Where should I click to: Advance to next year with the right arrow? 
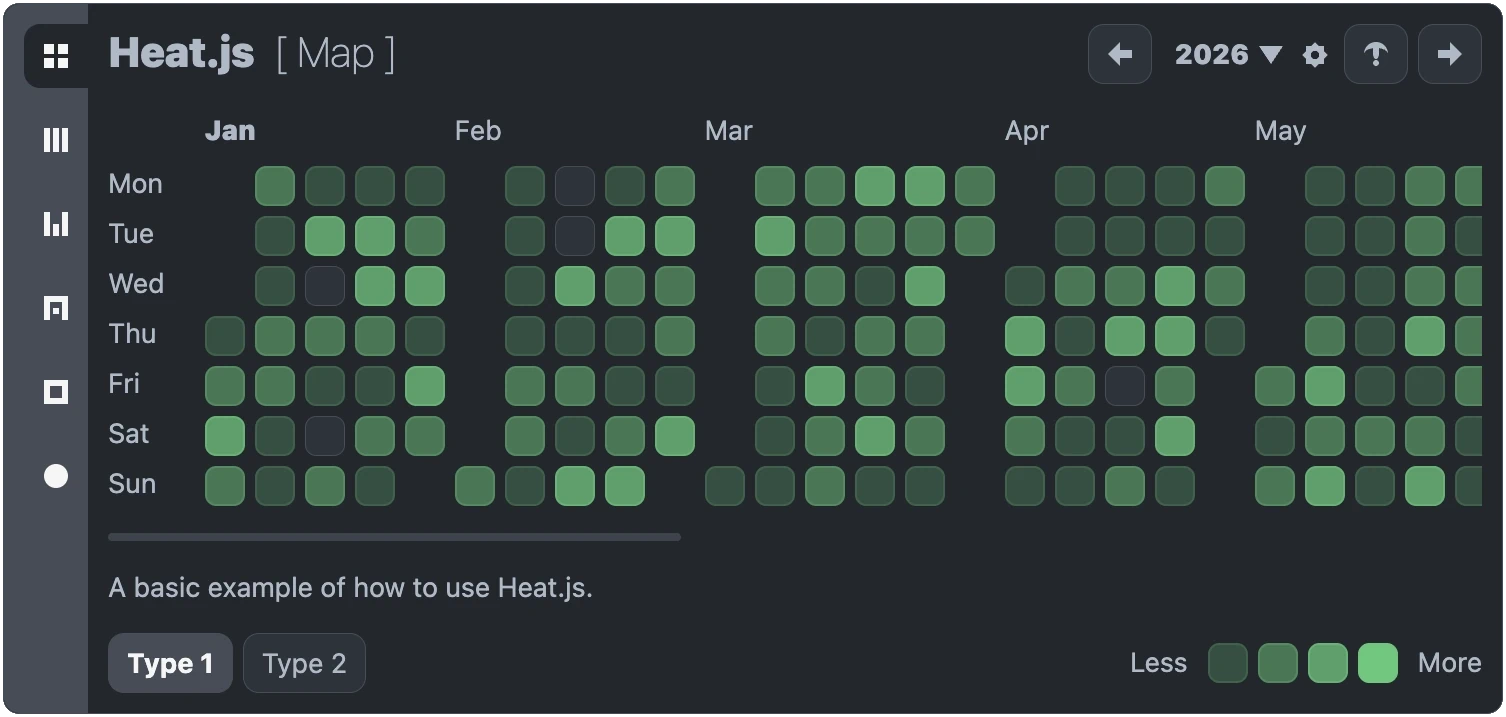[1449, 54]
